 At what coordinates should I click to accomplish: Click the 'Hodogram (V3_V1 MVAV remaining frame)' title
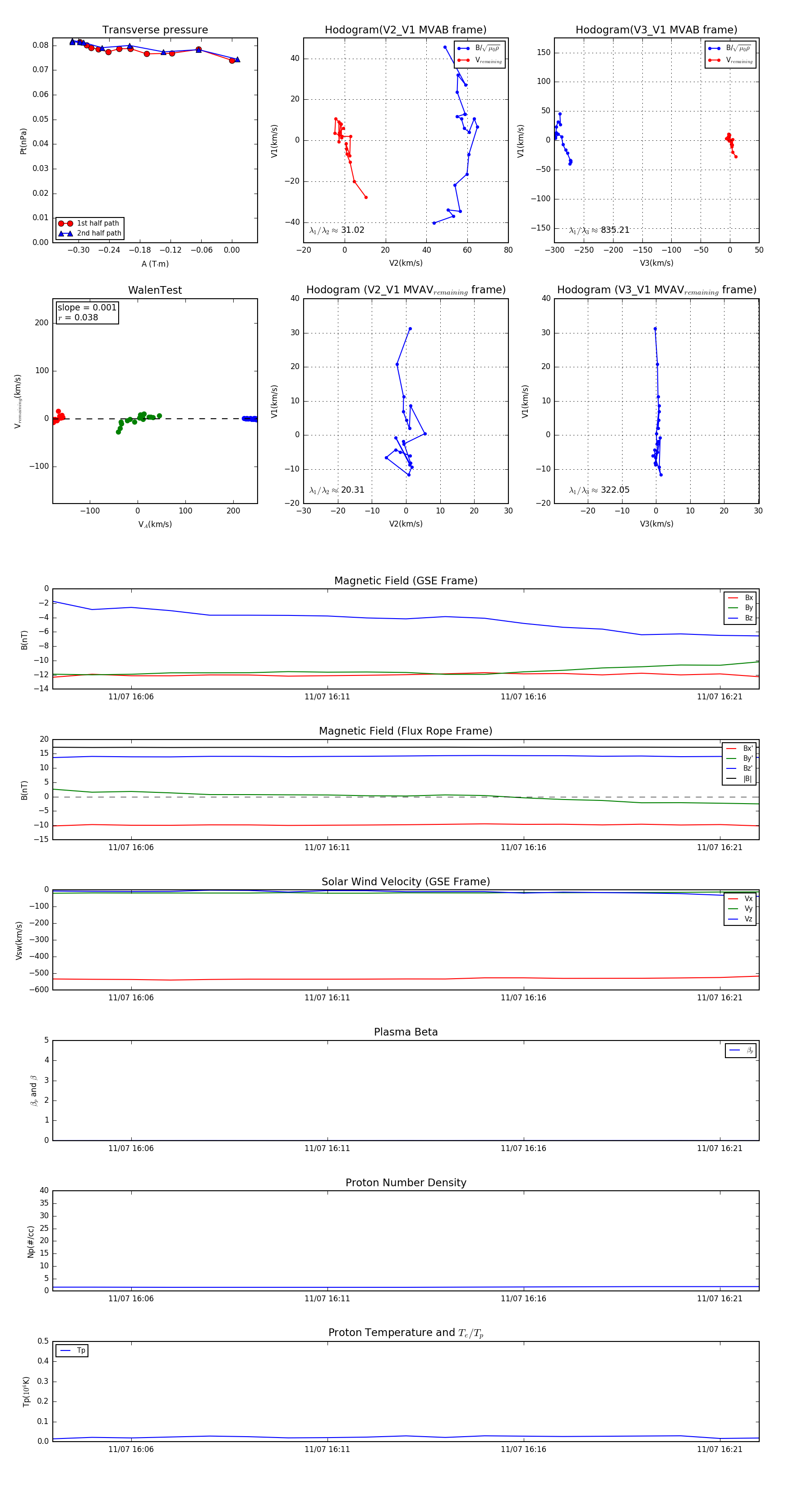[x=656, y=290]
